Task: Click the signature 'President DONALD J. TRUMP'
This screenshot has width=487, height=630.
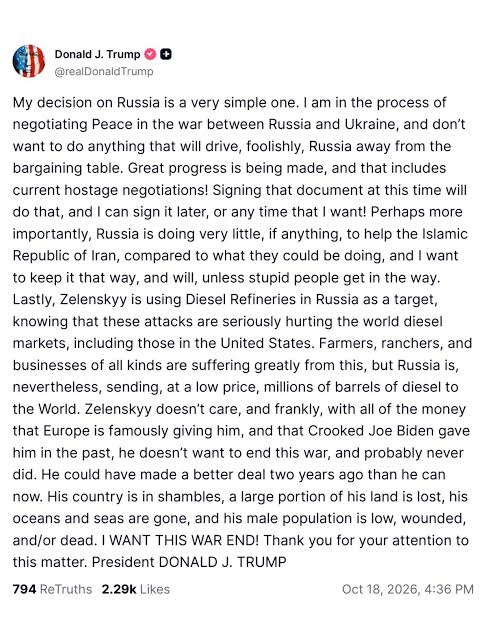Action: click(189, 562)
